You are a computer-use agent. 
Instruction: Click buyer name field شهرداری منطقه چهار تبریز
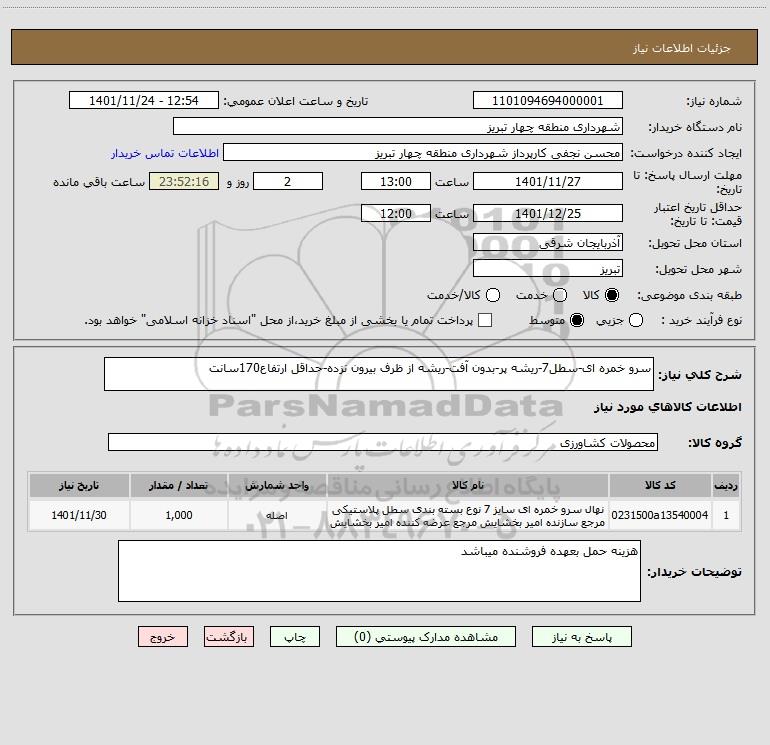click(x=398, y=127)
